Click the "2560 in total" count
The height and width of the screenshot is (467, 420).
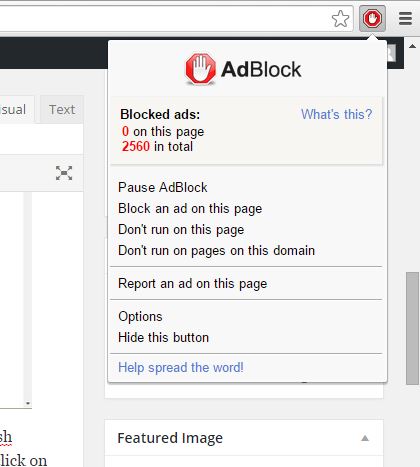click(157, 146)
